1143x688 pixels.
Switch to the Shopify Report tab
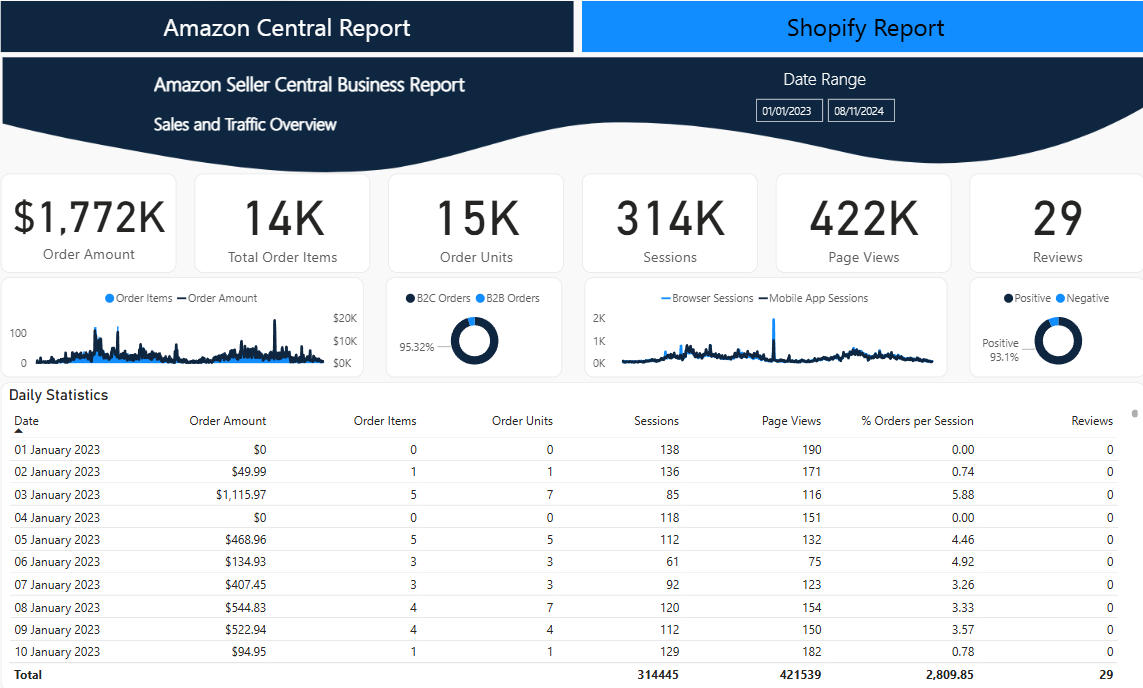click(x=863, y=27)
